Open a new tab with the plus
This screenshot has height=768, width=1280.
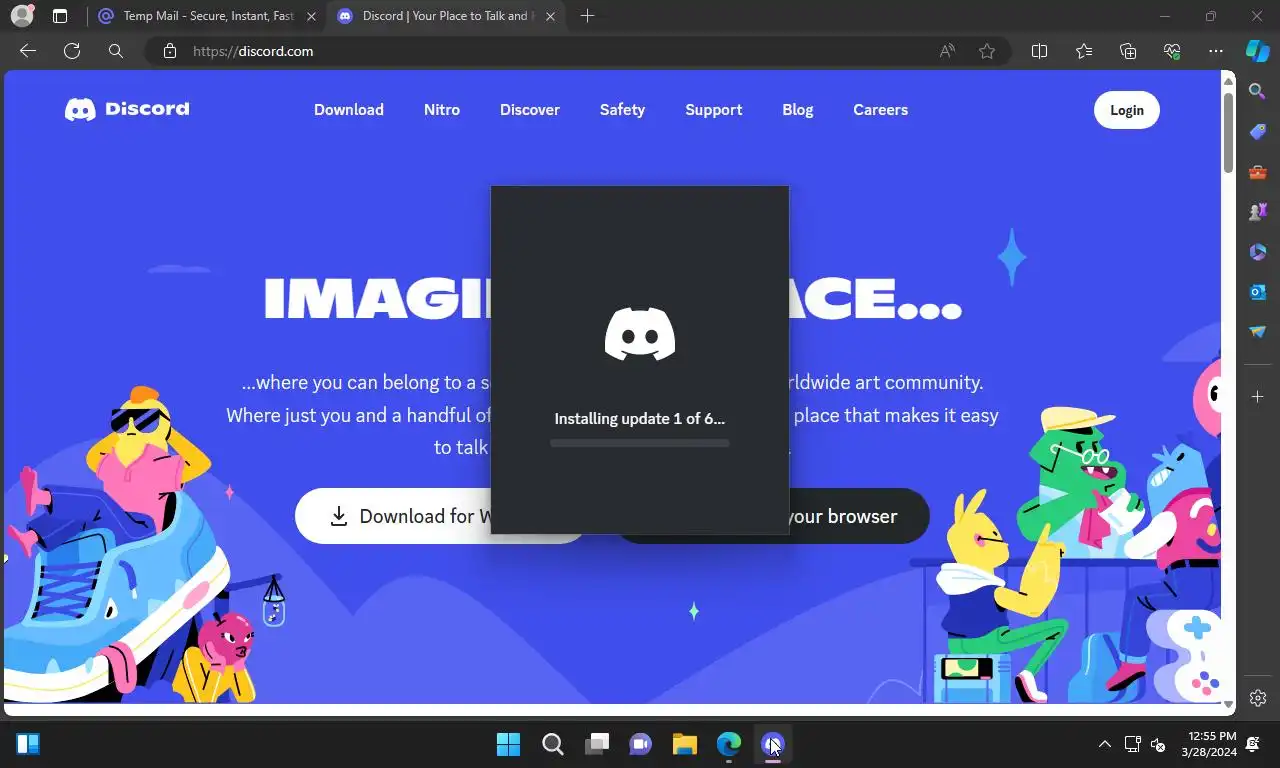[587, 16]
